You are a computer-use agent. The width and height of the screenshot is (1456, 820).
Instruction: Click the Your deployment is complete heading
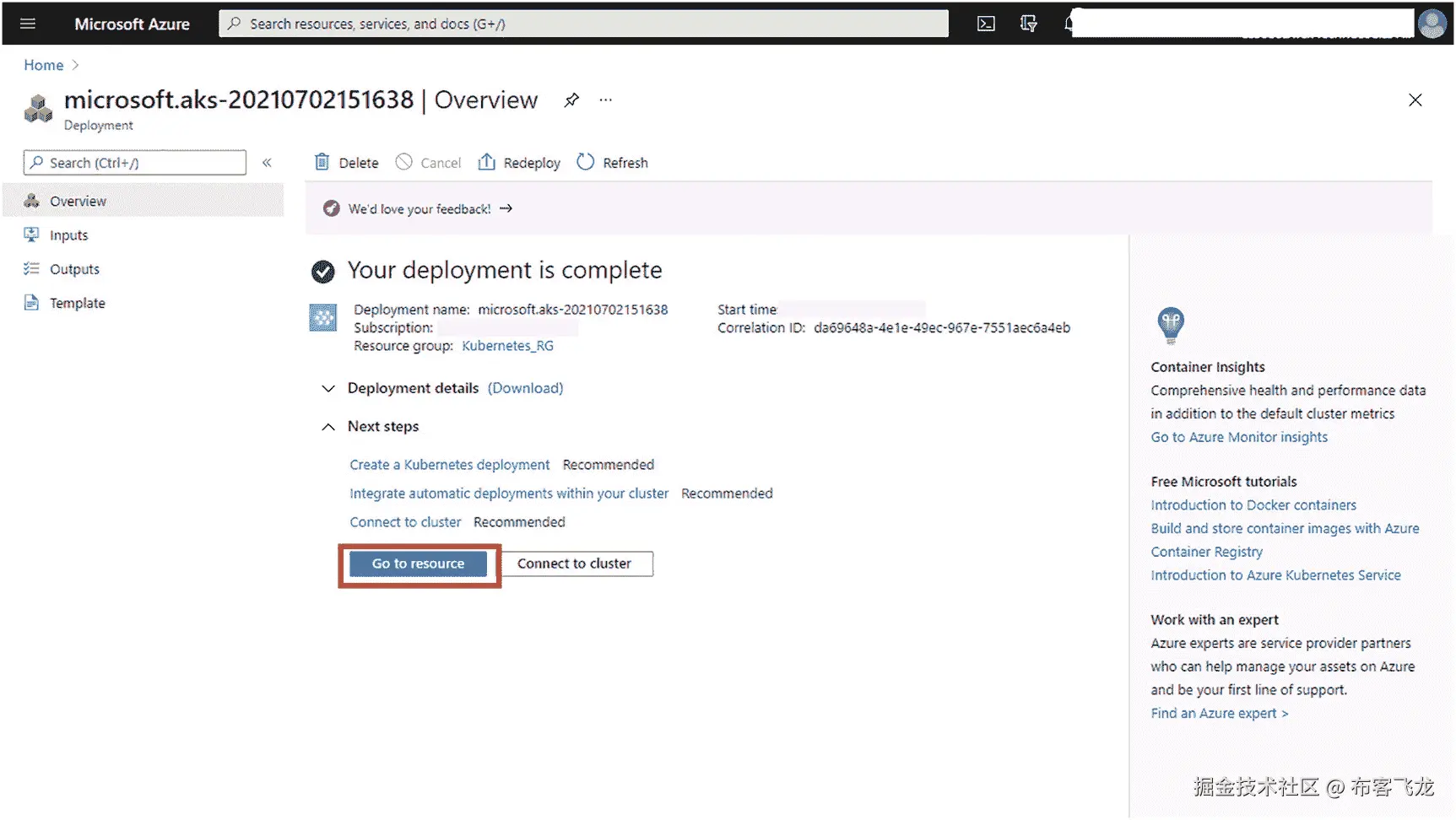tap(505, 270)
